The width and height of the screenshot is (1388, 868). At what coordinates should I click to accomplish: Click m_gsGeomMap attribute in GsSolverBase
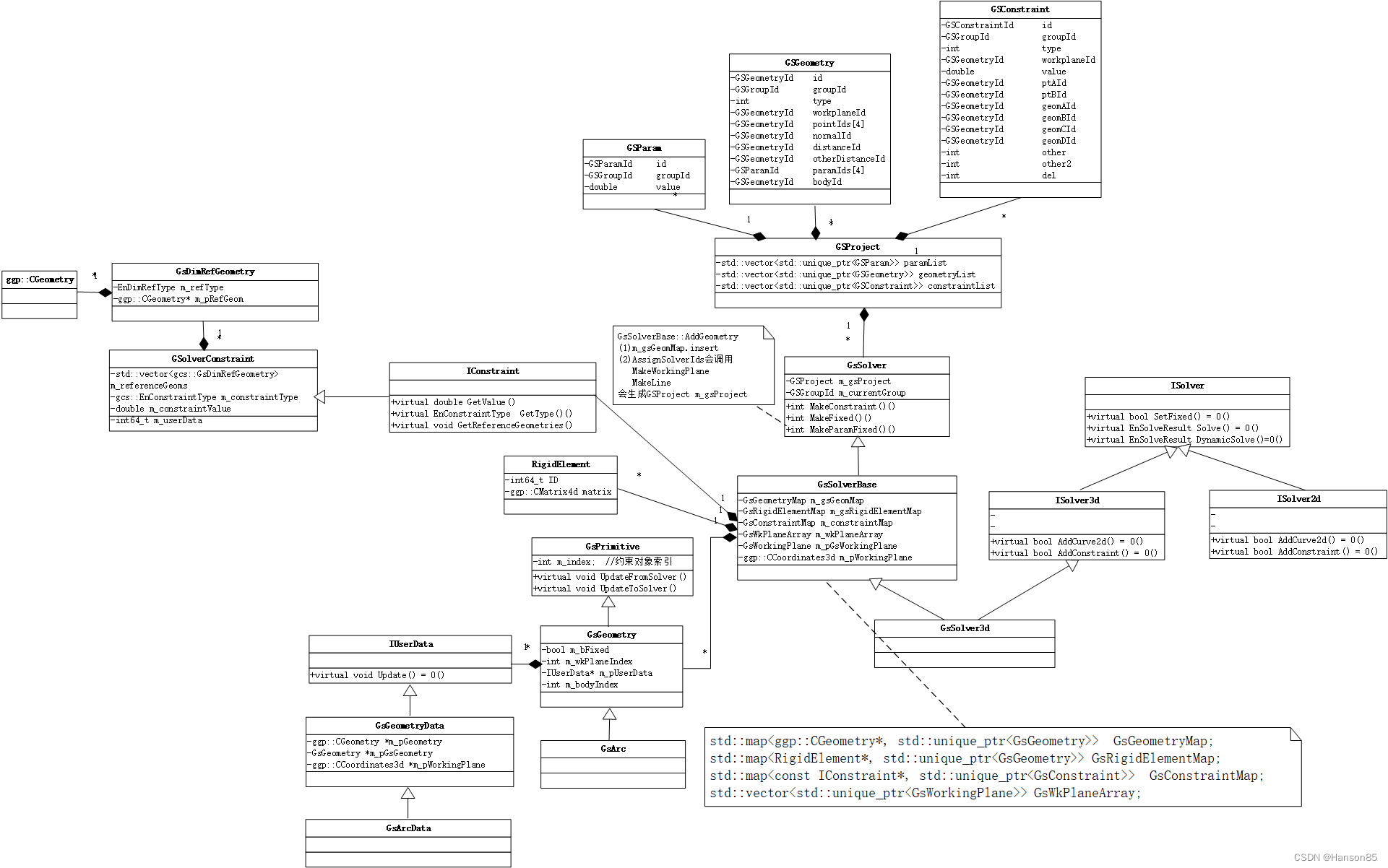(x=802, y=500)
